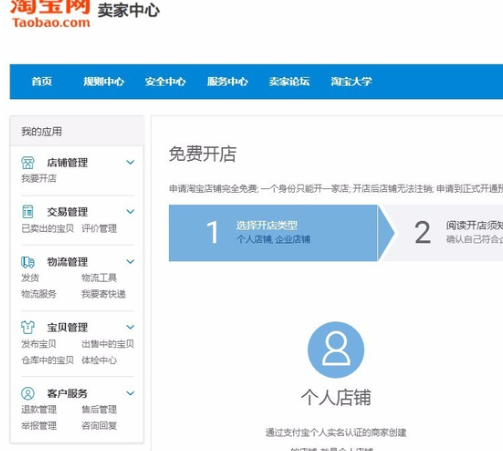Open 举报管理 link
The width and height of the screenshot is (503, 451).
pyautogui.click(x=39, y=426)
